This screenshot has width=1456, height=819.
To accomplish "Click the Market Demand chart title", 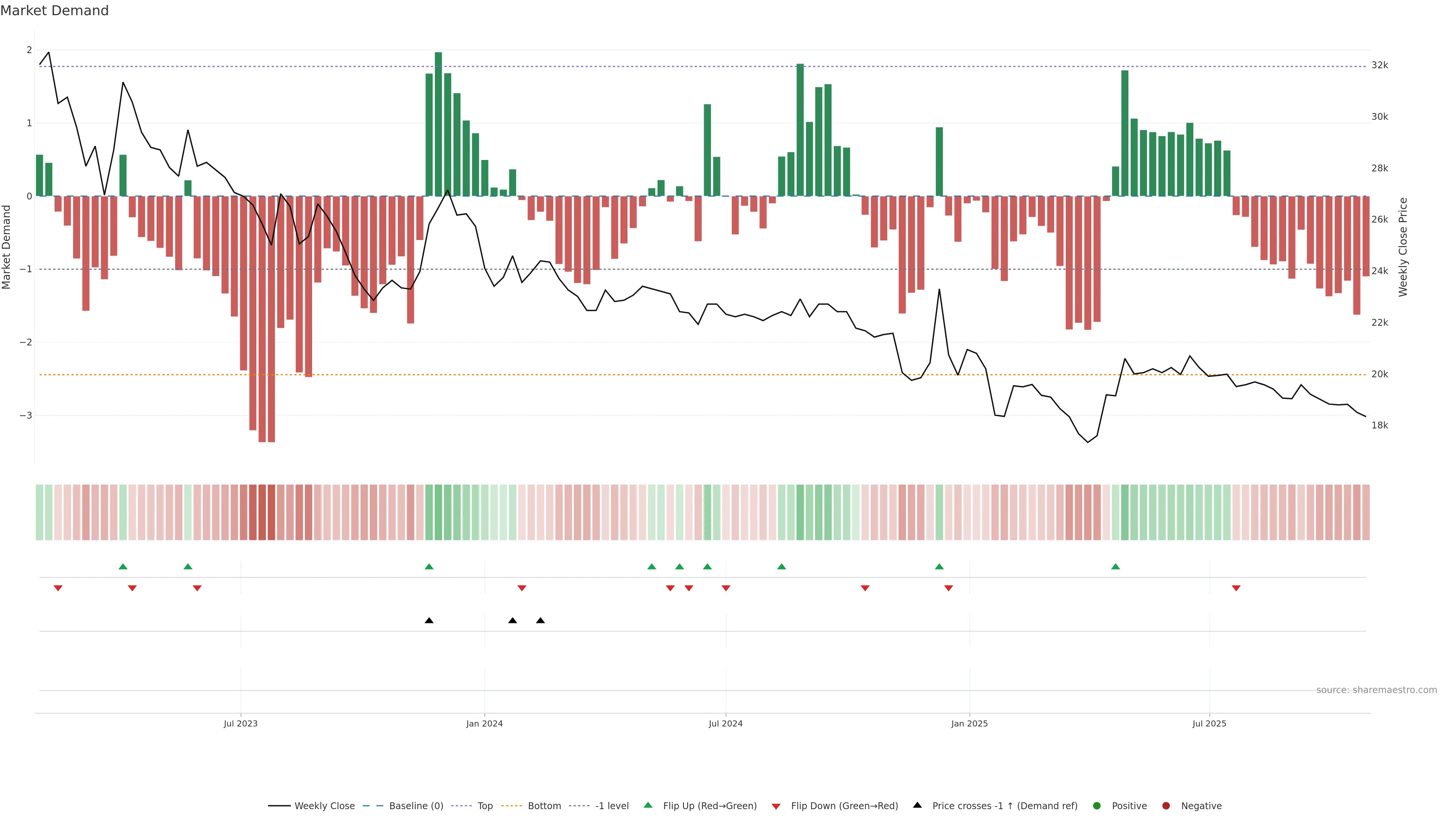I will 54,11.
